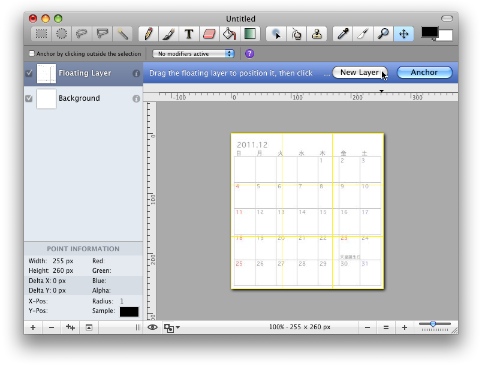Pick the pencil tool
This screenshot has height=370, width=482.
149,34
